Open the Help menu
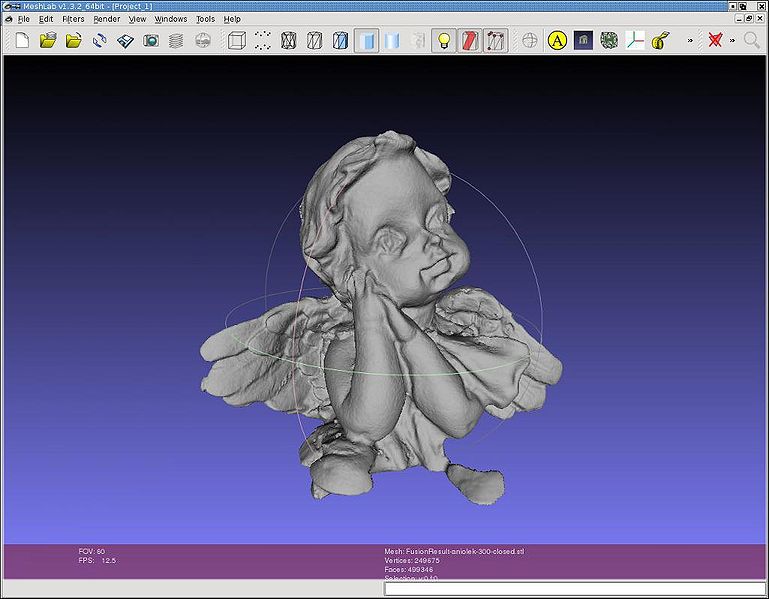 (232, 19)
